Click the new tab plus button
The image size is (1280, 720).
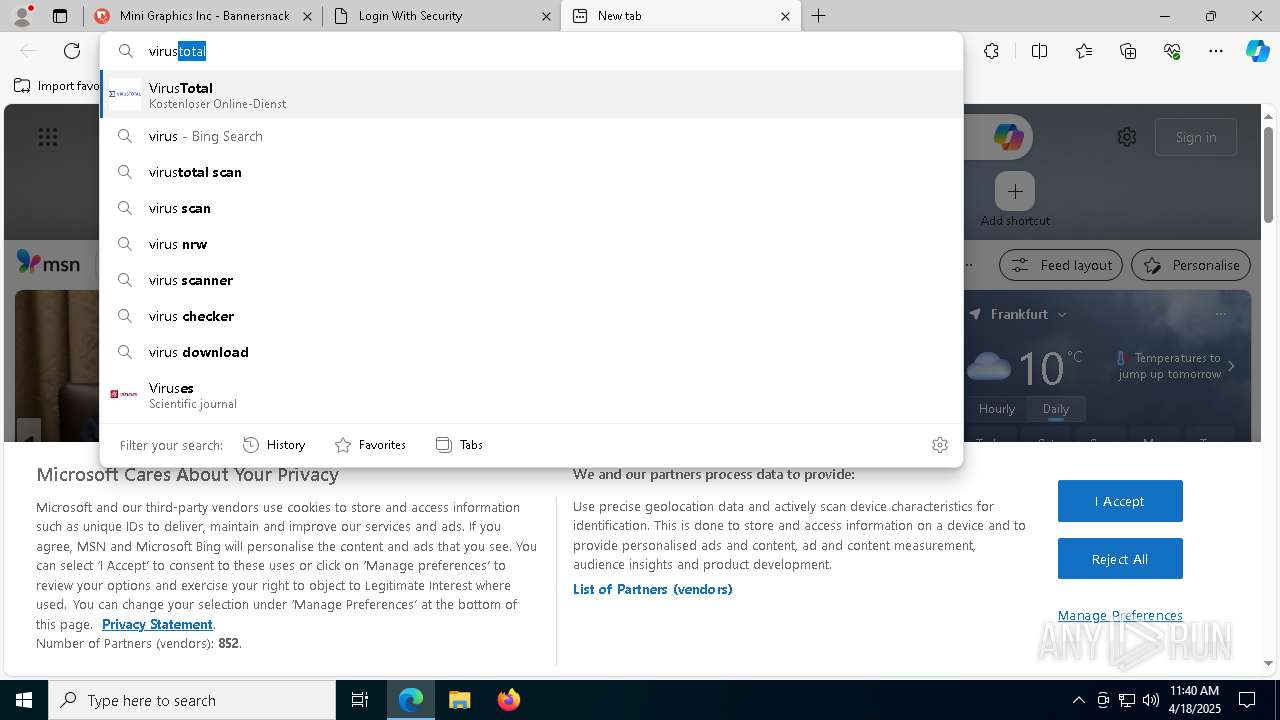(818, 16)
